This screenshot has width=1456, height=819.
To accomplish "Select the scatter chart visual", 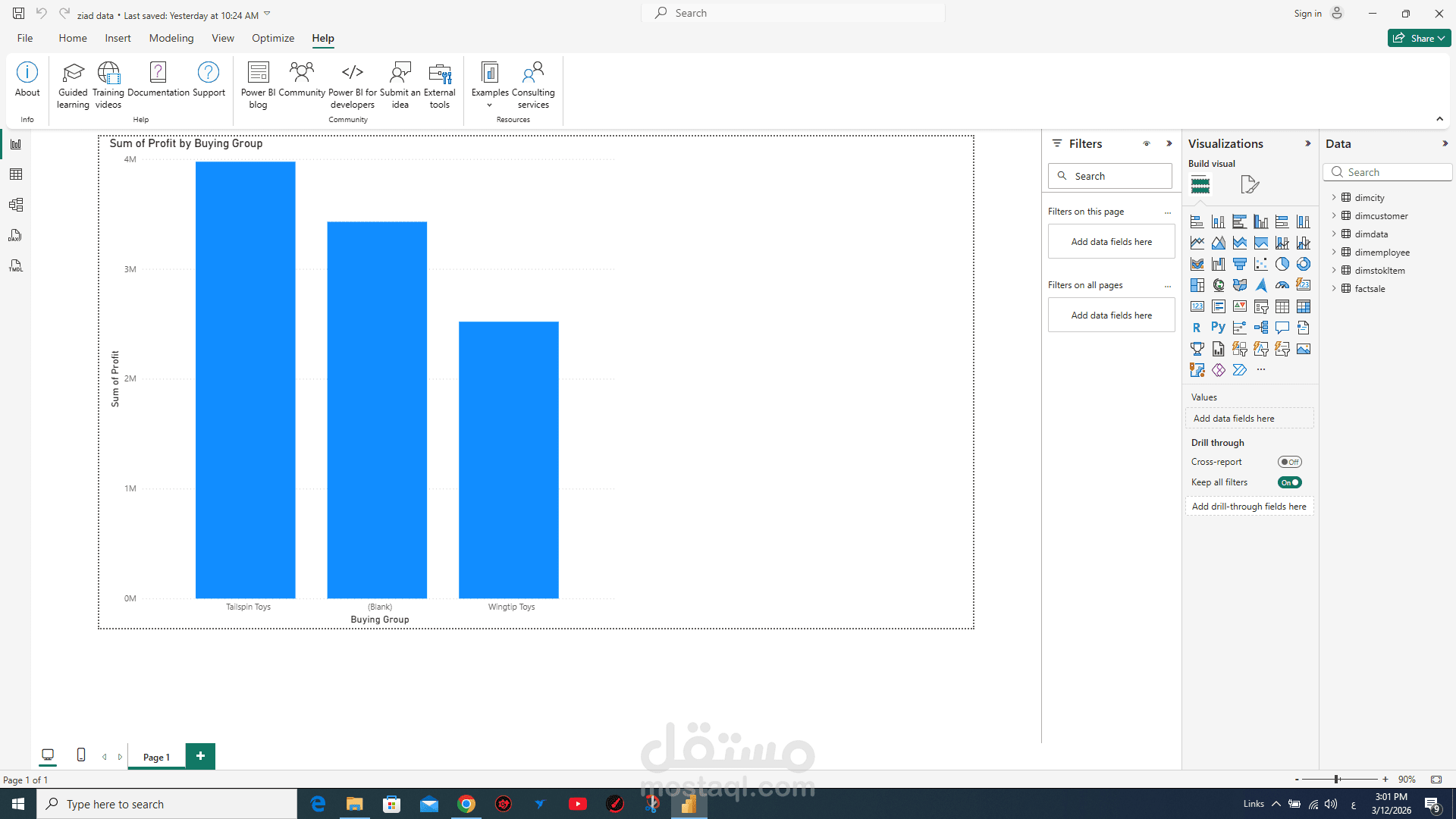I will (1260, 265).
